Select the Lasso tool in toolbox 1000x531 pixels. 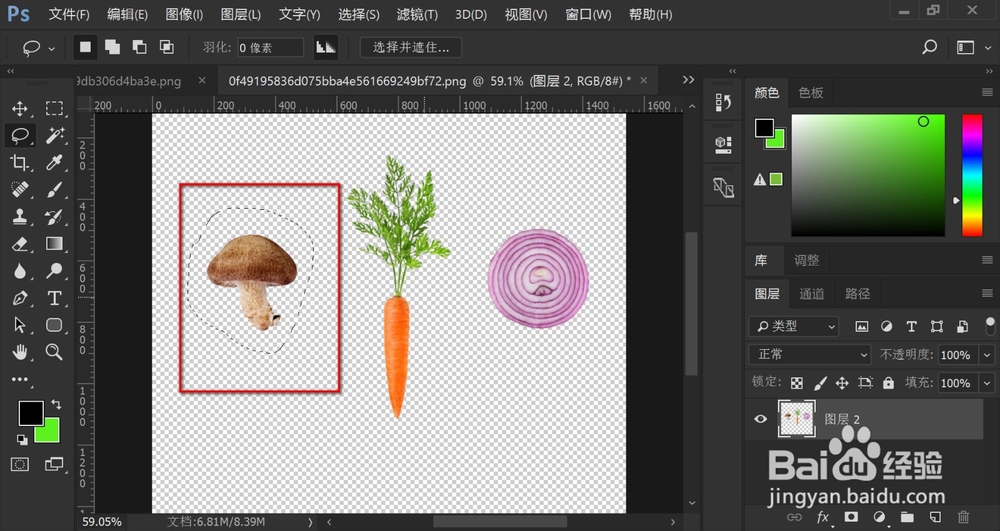(x=20, y=135)
